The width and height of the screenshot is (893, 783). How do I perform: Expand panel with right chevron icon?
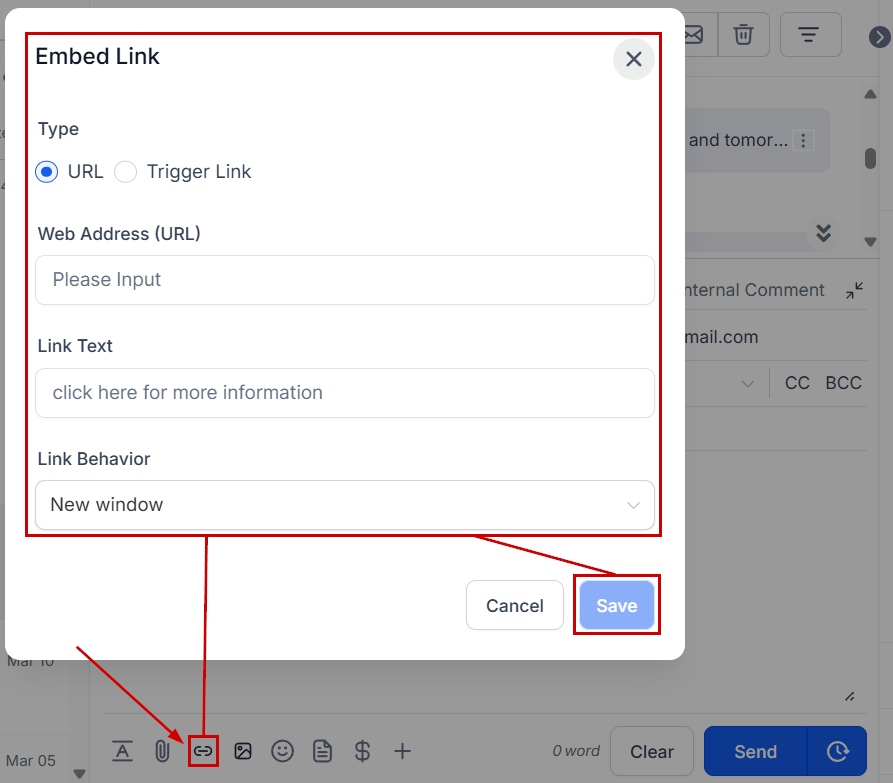879,37
